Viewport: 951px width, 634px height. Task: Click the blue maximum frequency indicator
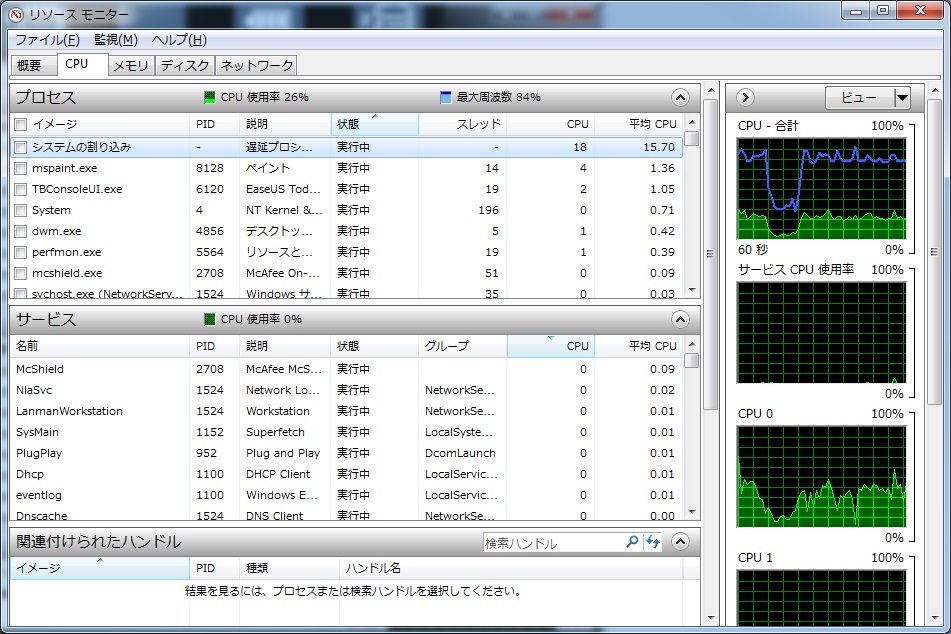pos(445,97)
